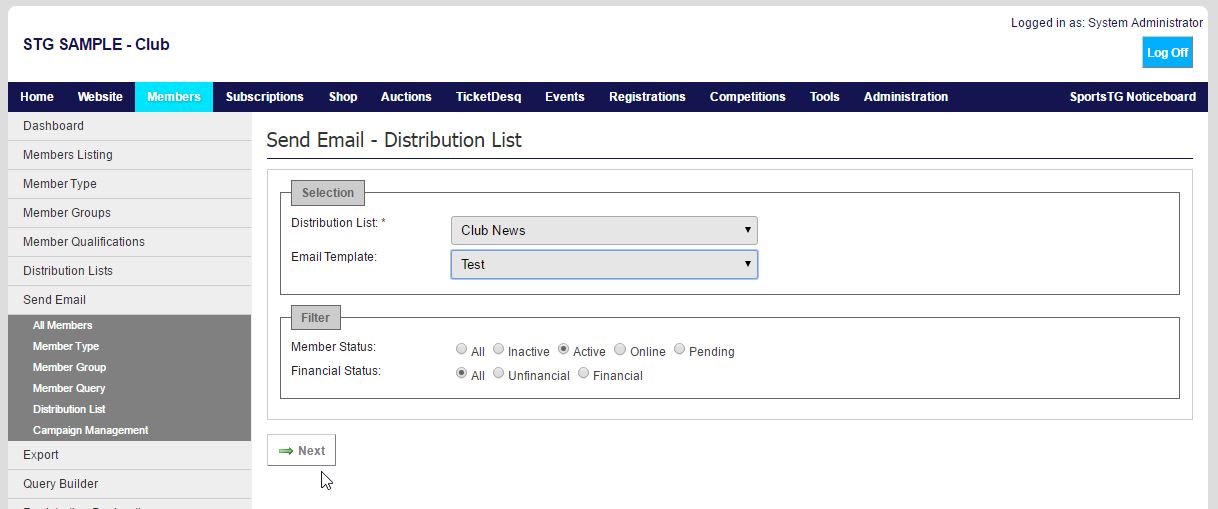Open the Home menu
1218x509 pixels.
click(37, 97)
